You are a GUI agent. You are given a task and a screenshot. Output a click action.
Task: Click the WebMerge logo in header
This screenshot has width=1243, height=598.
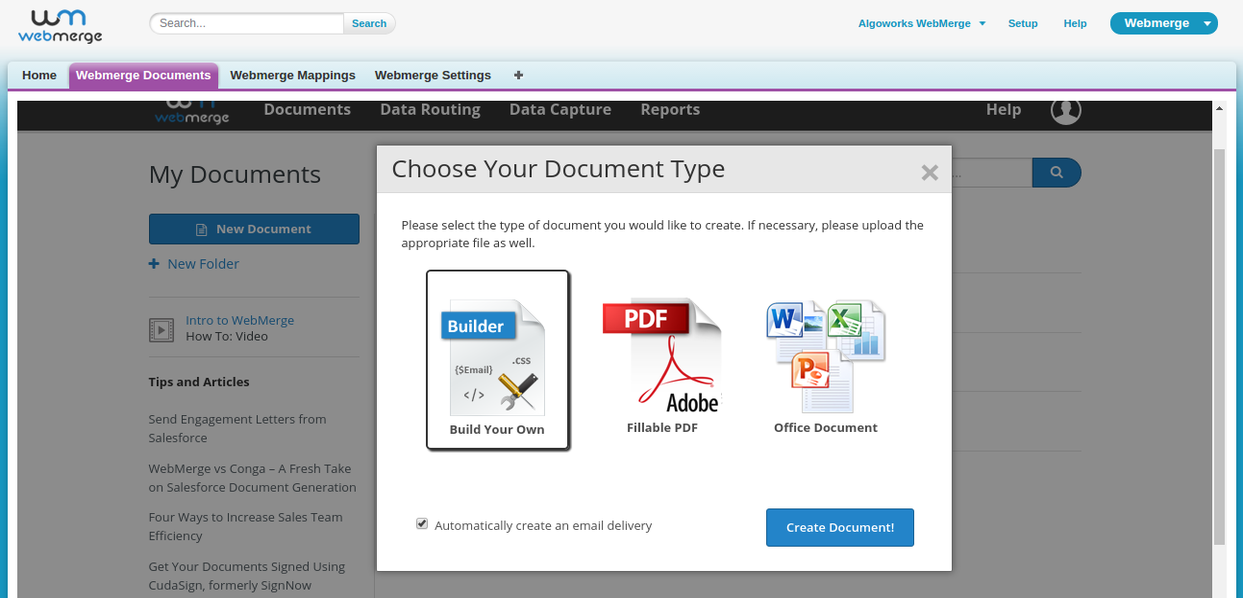click(x=60, y=26)
